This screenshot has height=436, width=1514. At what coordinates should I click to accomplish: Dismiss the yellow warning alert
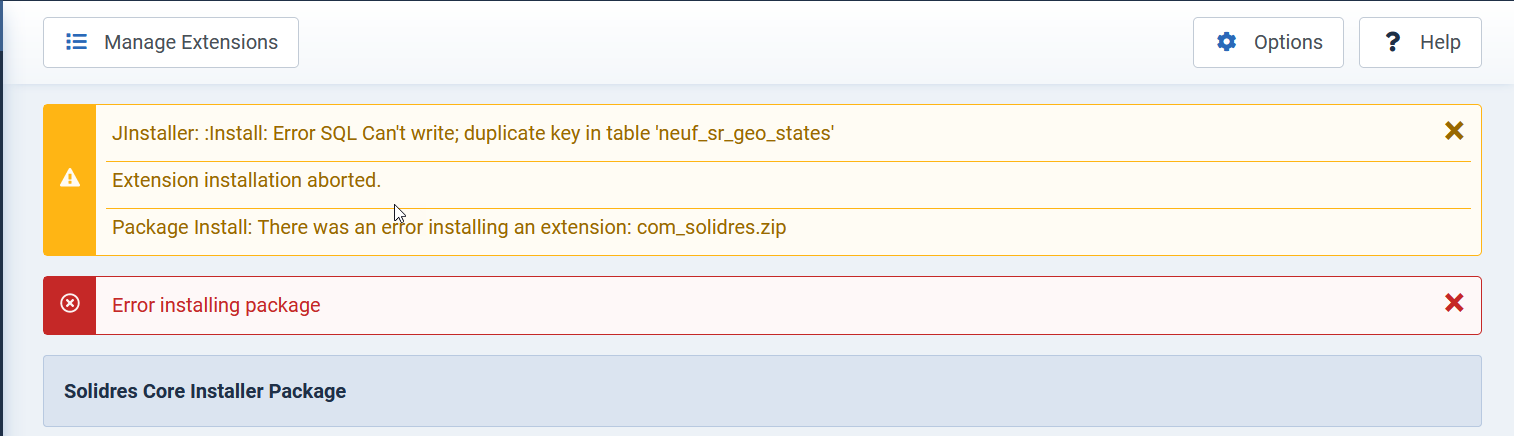click(x=1454, y=131)
